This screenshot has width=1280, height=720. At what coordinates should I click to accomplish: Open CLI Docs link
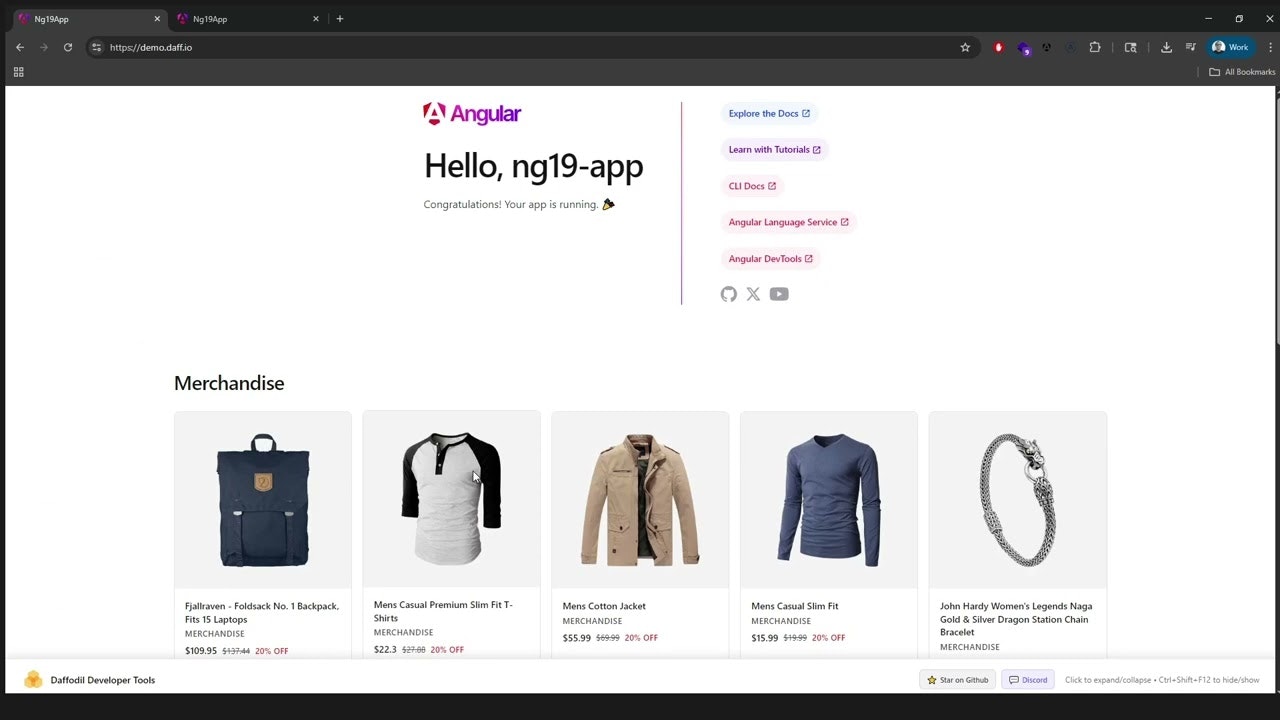752,186
